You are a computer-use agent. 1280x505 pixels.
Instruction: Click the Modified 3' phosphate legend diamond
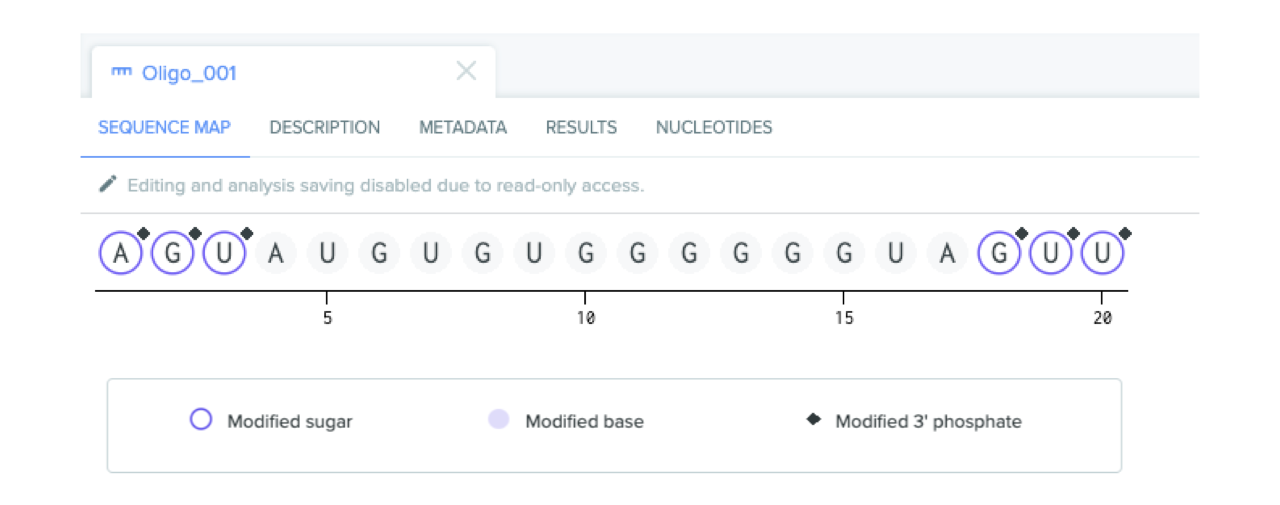[x=814, y=420]
